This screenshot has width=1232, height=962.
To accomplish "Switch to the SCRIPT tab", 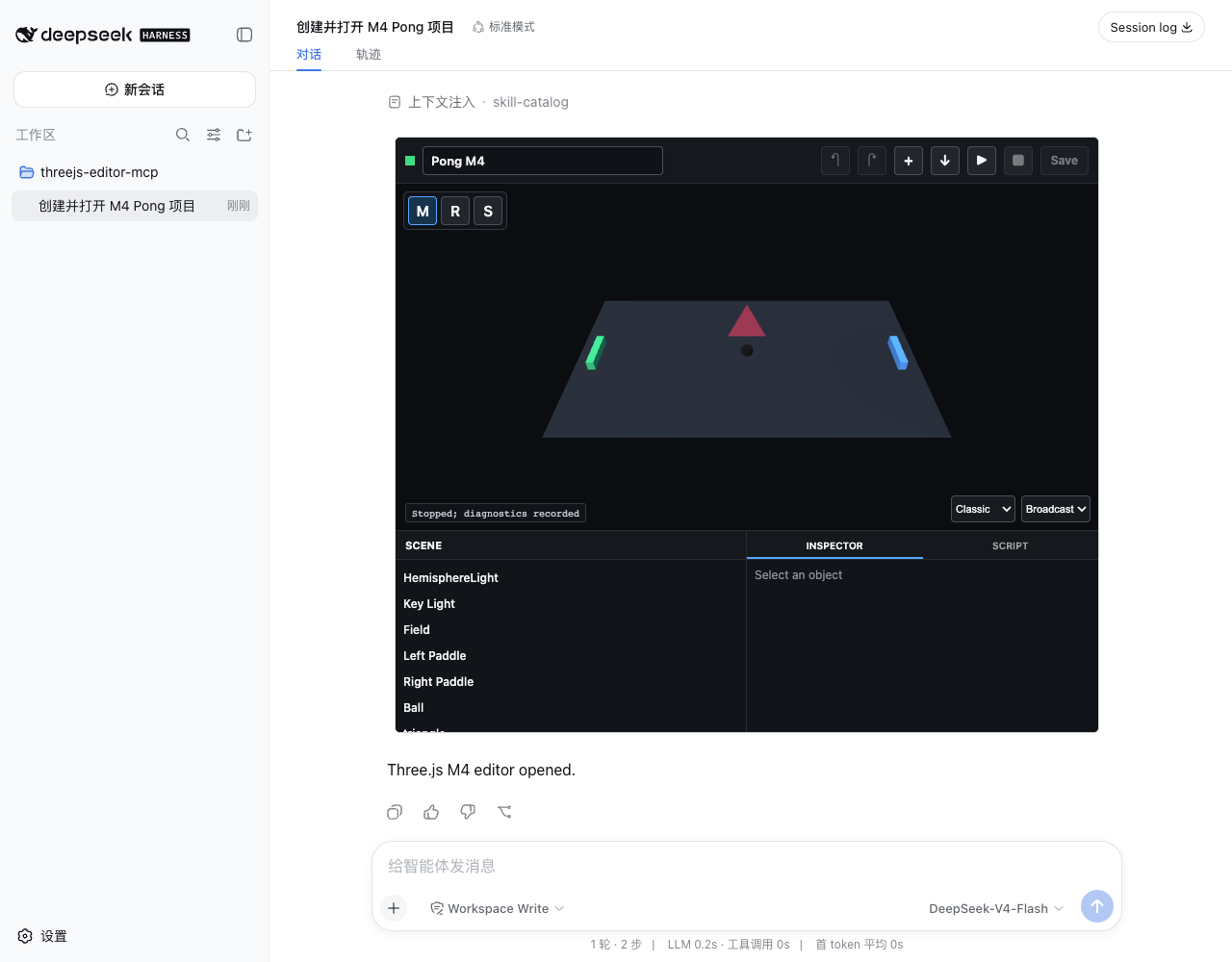I will tap(1011, 545).
